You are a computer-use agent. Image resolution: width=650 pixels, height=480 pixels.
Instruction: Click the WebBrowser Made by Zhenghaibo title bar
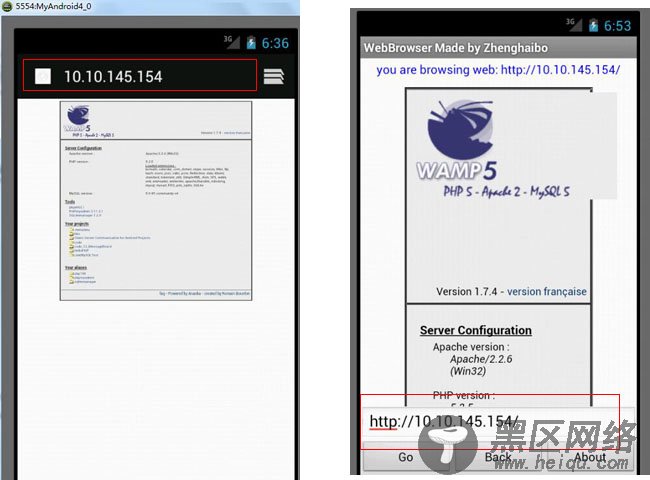click(496, 48)
